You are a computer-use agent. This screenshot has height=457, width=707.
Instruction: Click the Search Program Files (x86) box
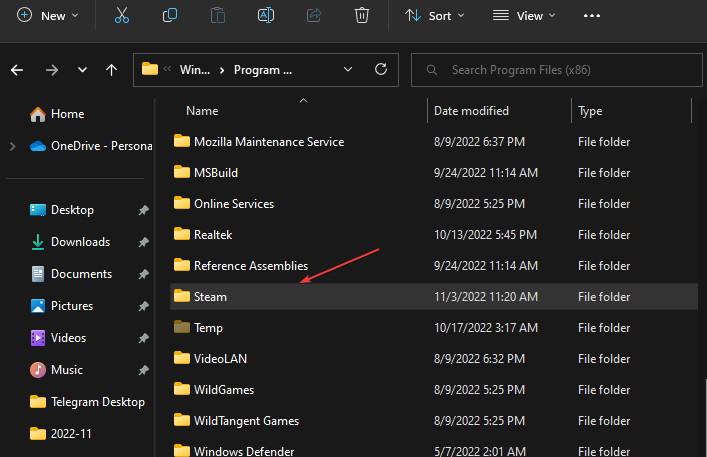556,70
